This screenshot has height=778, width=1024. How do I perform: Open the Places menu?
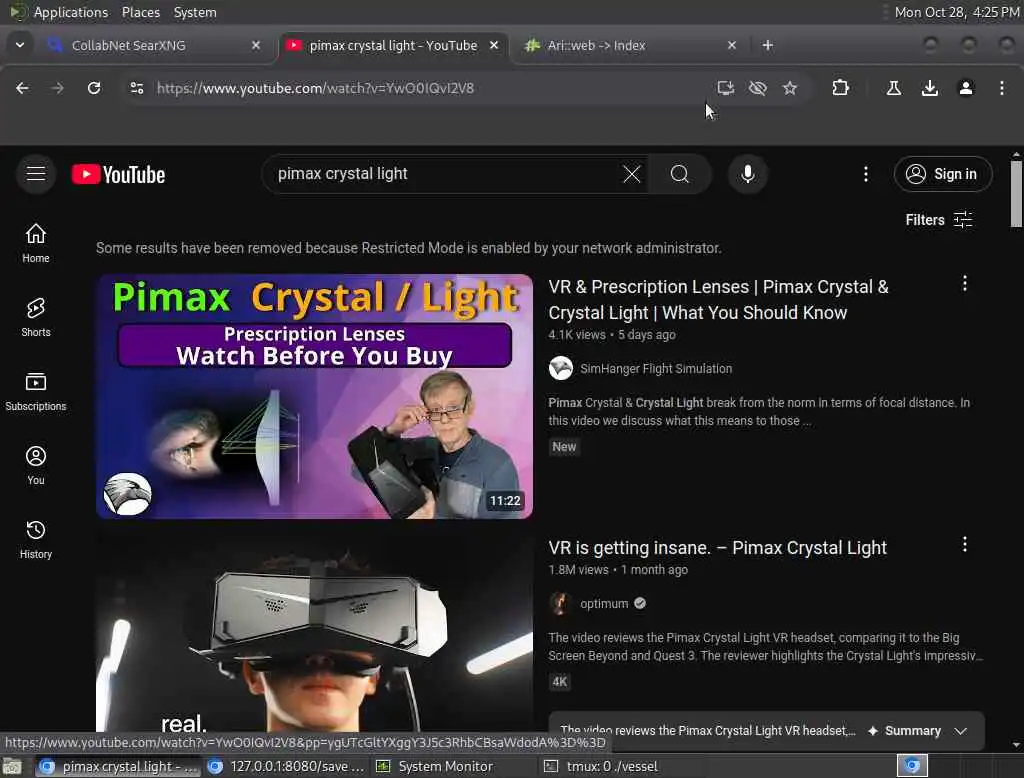coord(140,12)
